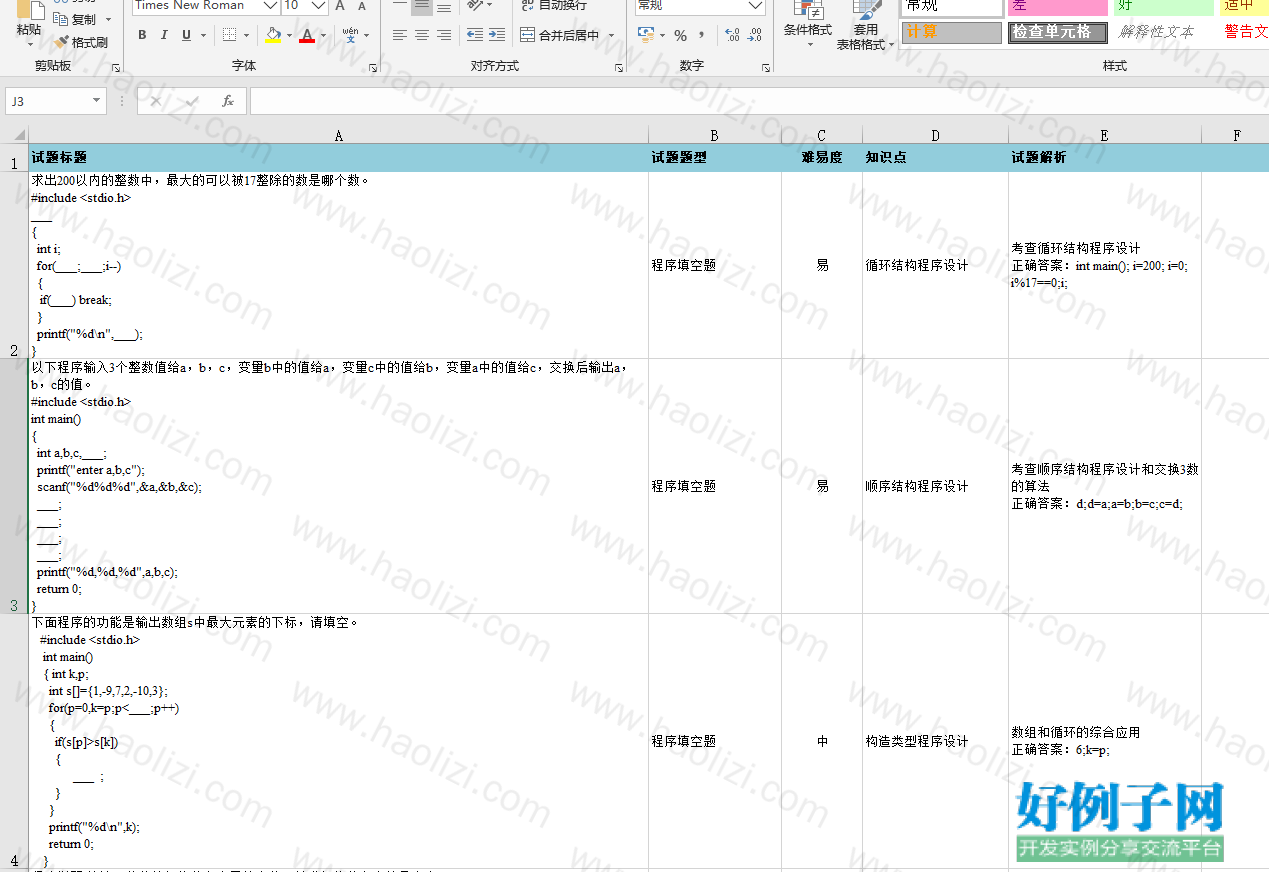The height and width of the screenshot is (872, 1269).
Task: Open clipboard (剪贴板) dialog launcher
Action: coord(116,67)
